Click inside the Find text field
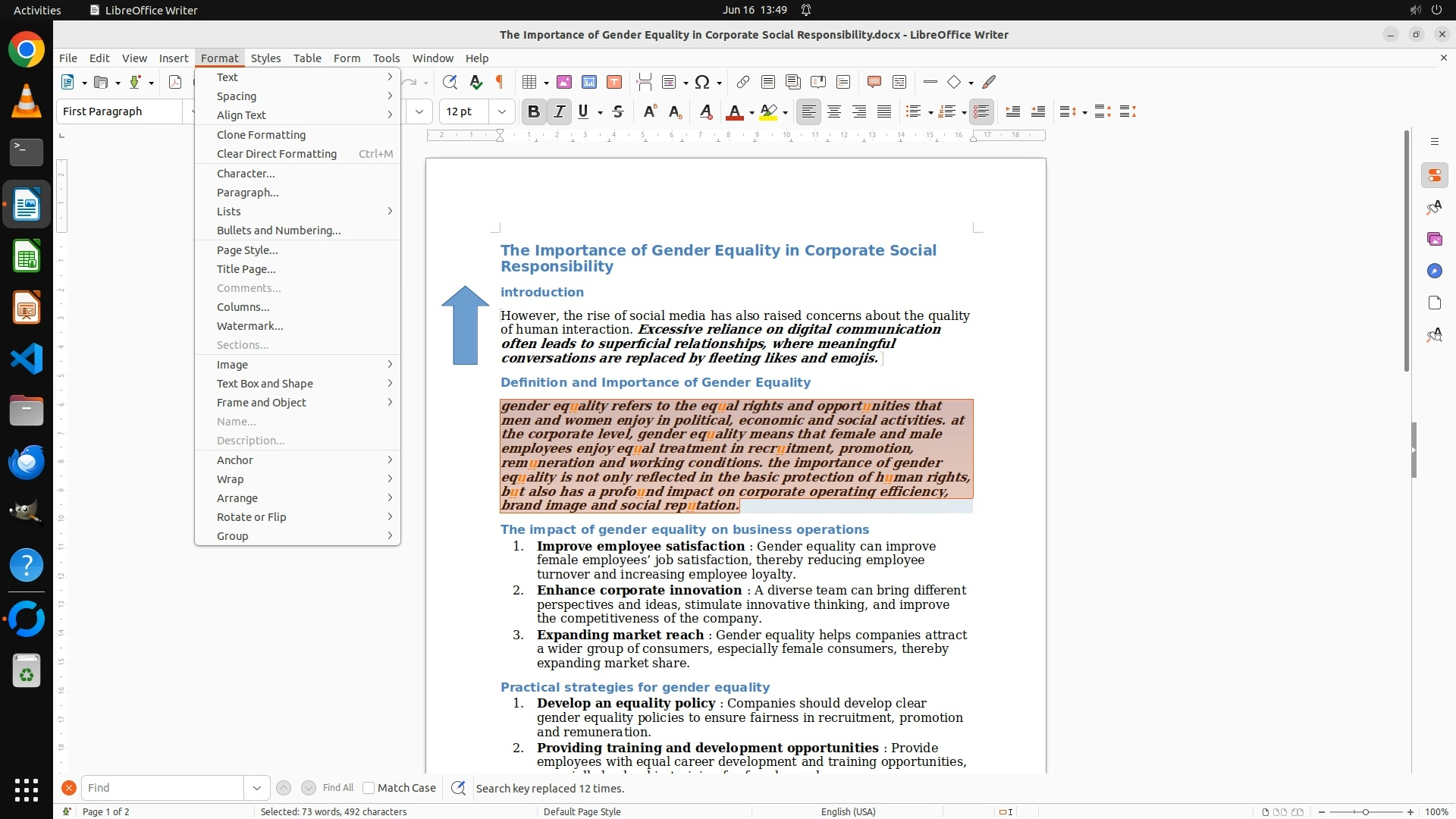The image size is (1456, 819). coord(162,788)
